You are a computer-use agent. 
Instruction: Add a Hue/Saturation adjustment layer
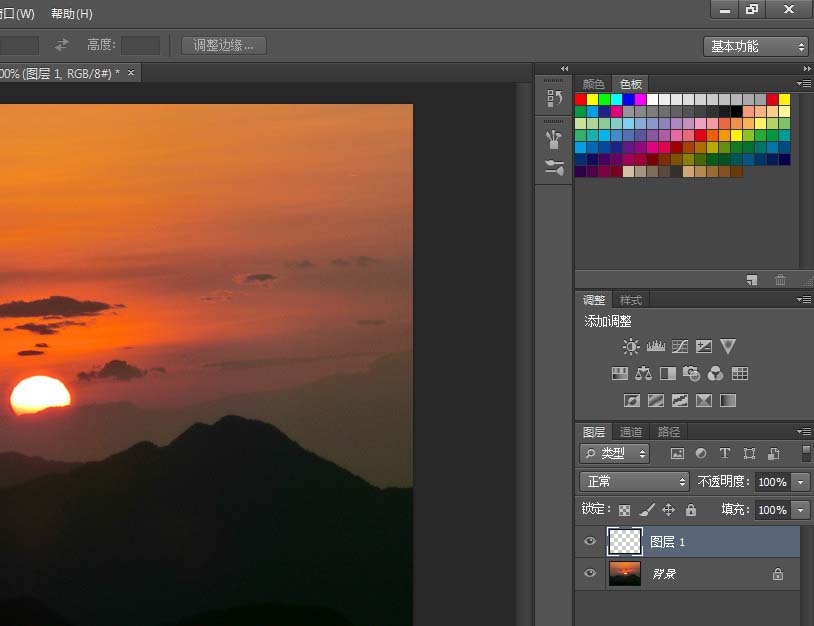(617, 374)
